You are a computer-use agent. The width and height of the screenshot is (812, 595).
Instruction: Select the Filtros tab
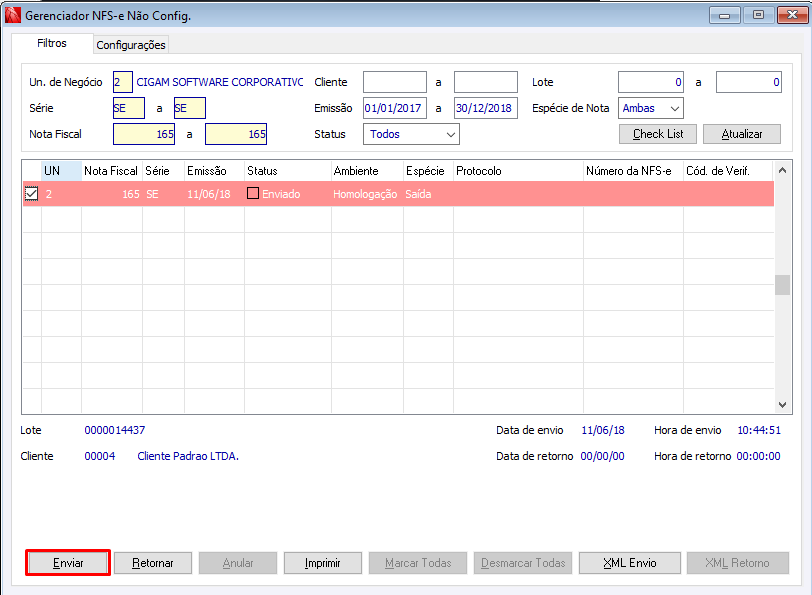pos(52,43)
